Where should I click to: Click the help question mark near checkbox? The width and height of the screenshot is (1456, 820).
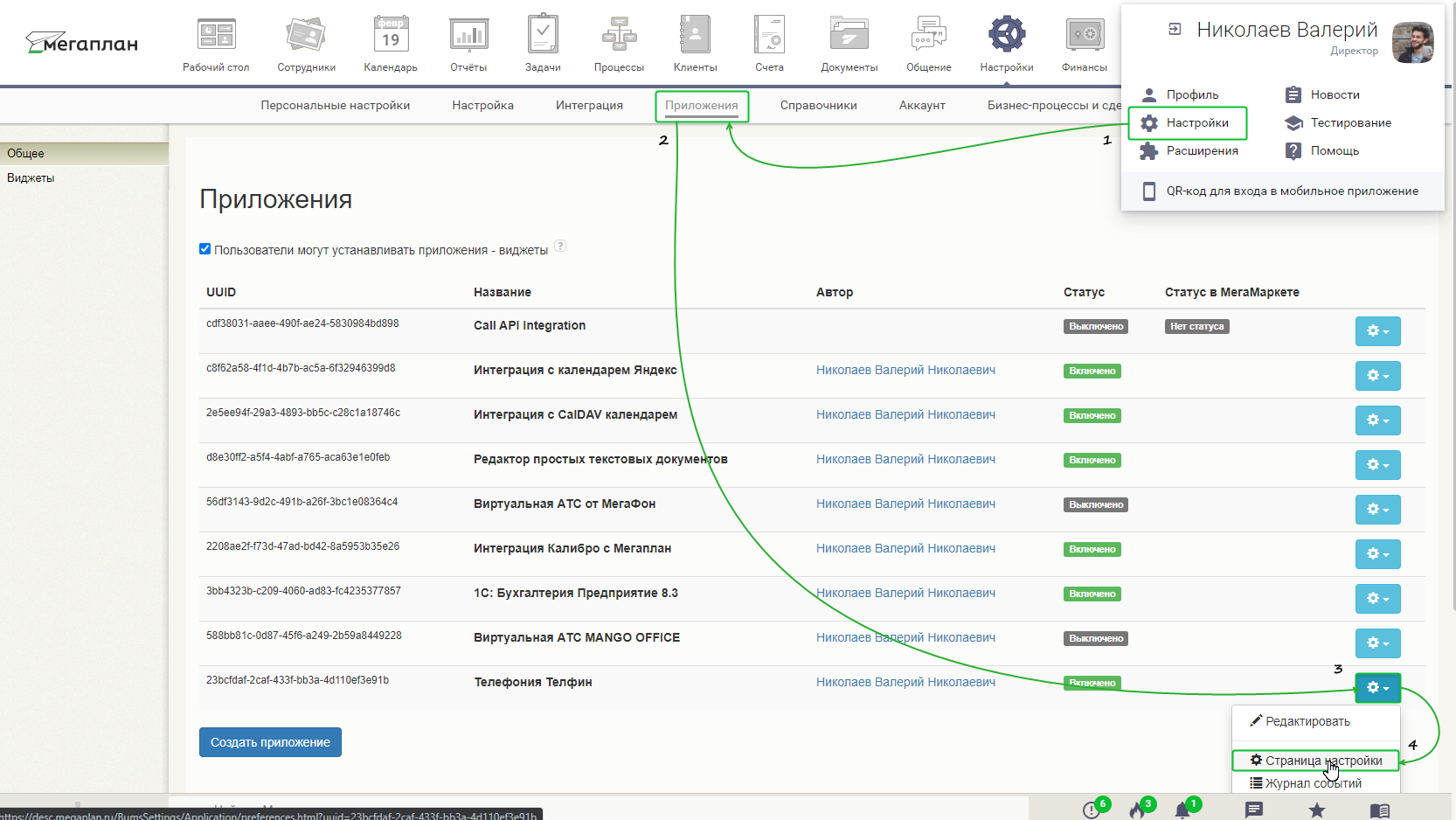click(560, 246)
